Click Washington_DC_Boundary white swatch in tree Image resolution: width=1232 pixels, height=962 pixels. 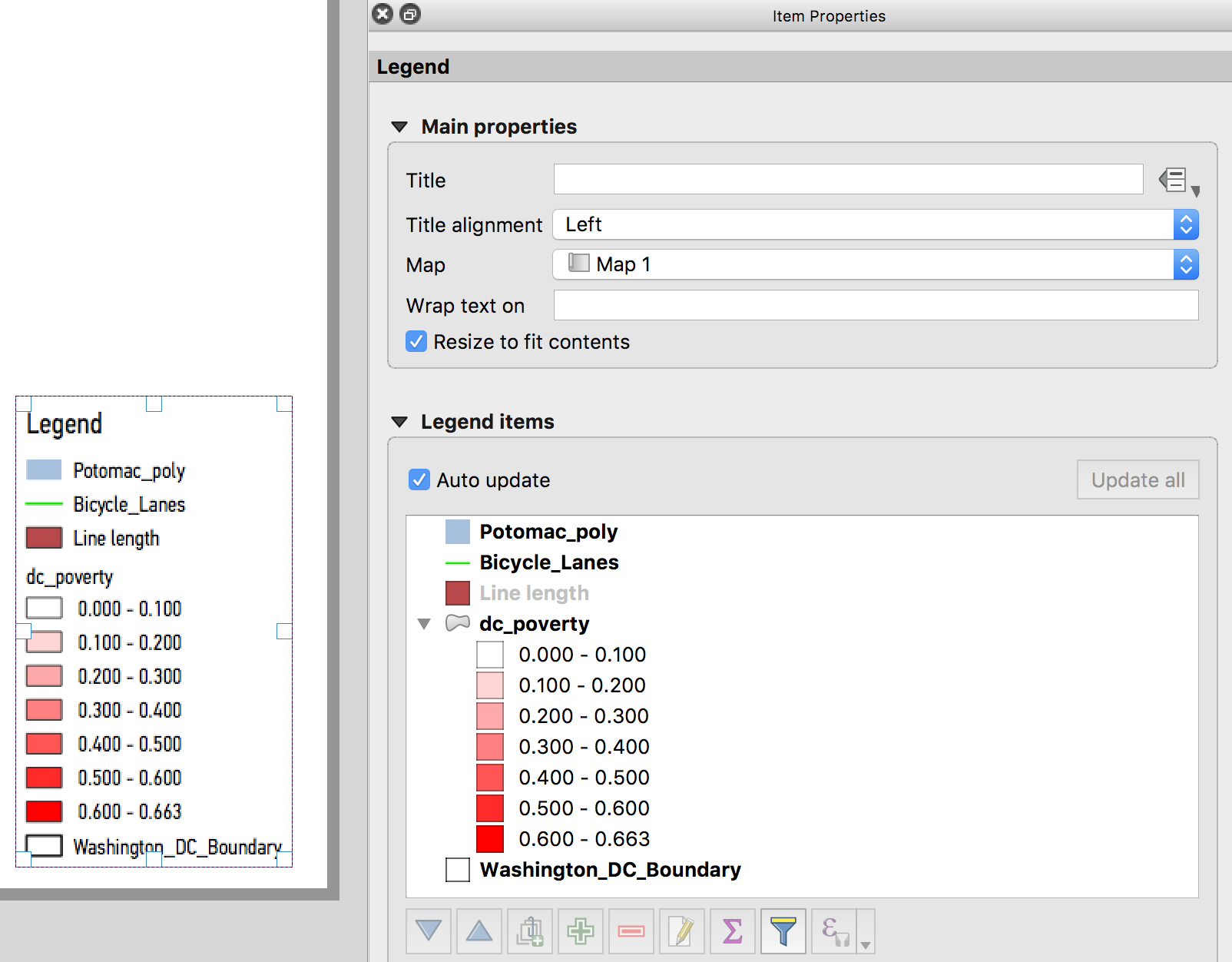(x=458, y=870)
